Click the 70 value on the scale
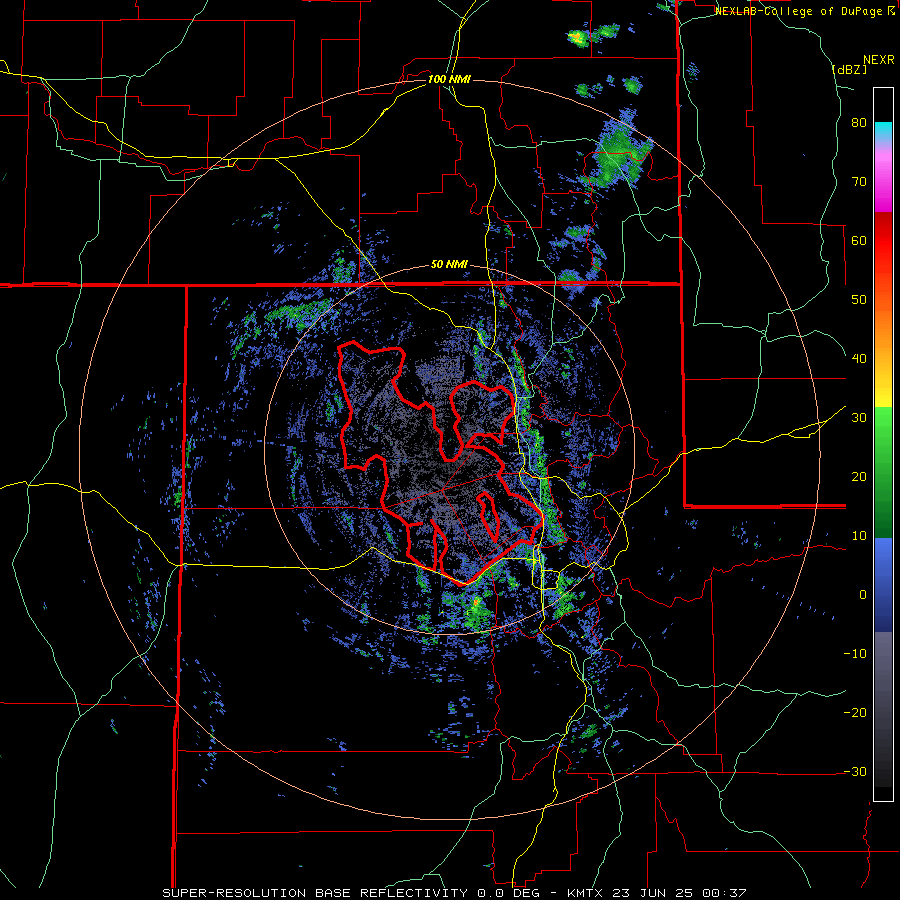 [859, 182]
